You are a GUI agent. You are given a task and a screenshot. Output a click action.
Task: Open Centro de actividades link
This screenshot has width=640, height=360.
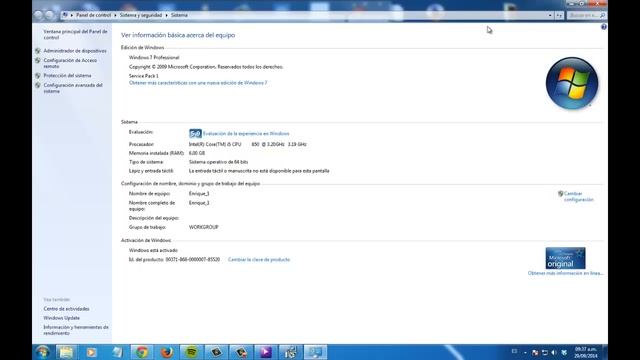pyautogui.click(x=66, y=309)
